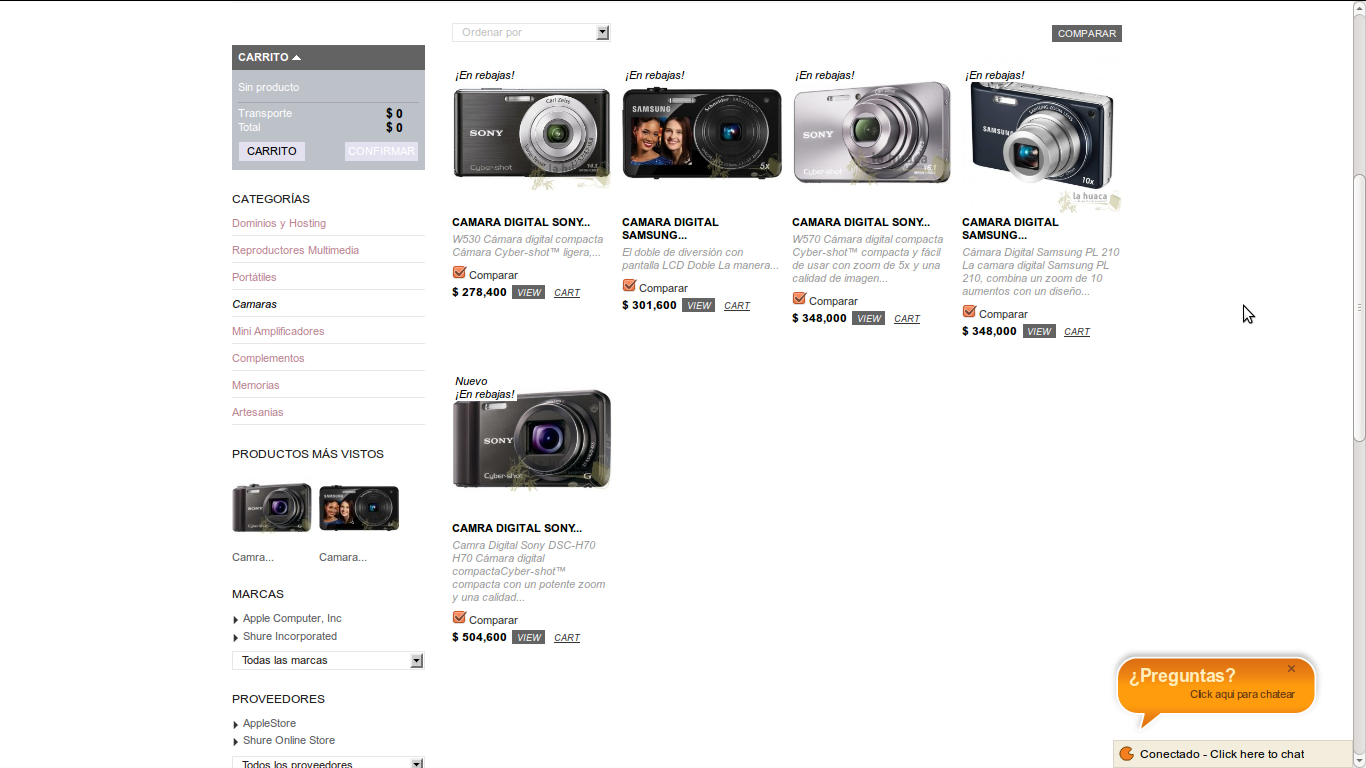Toggle Comparar for the Samsung PL 210 camera
The width and height of the screenshot is (1366, 768).
coord(969,312)
